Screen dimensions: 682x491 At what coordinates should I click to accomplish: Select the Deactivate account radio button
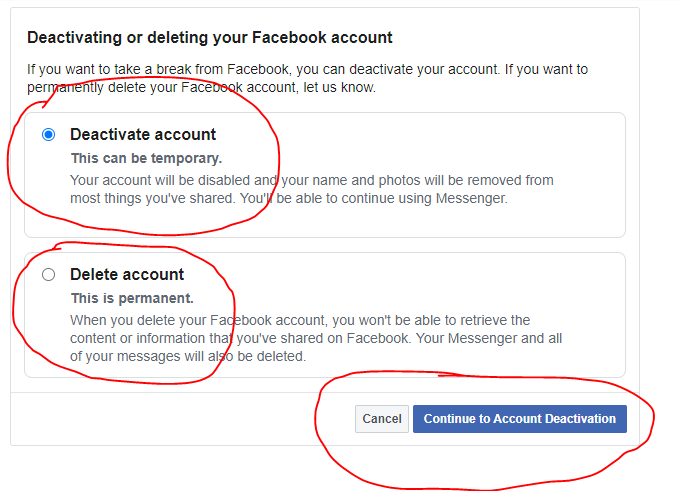coord(48,134)
